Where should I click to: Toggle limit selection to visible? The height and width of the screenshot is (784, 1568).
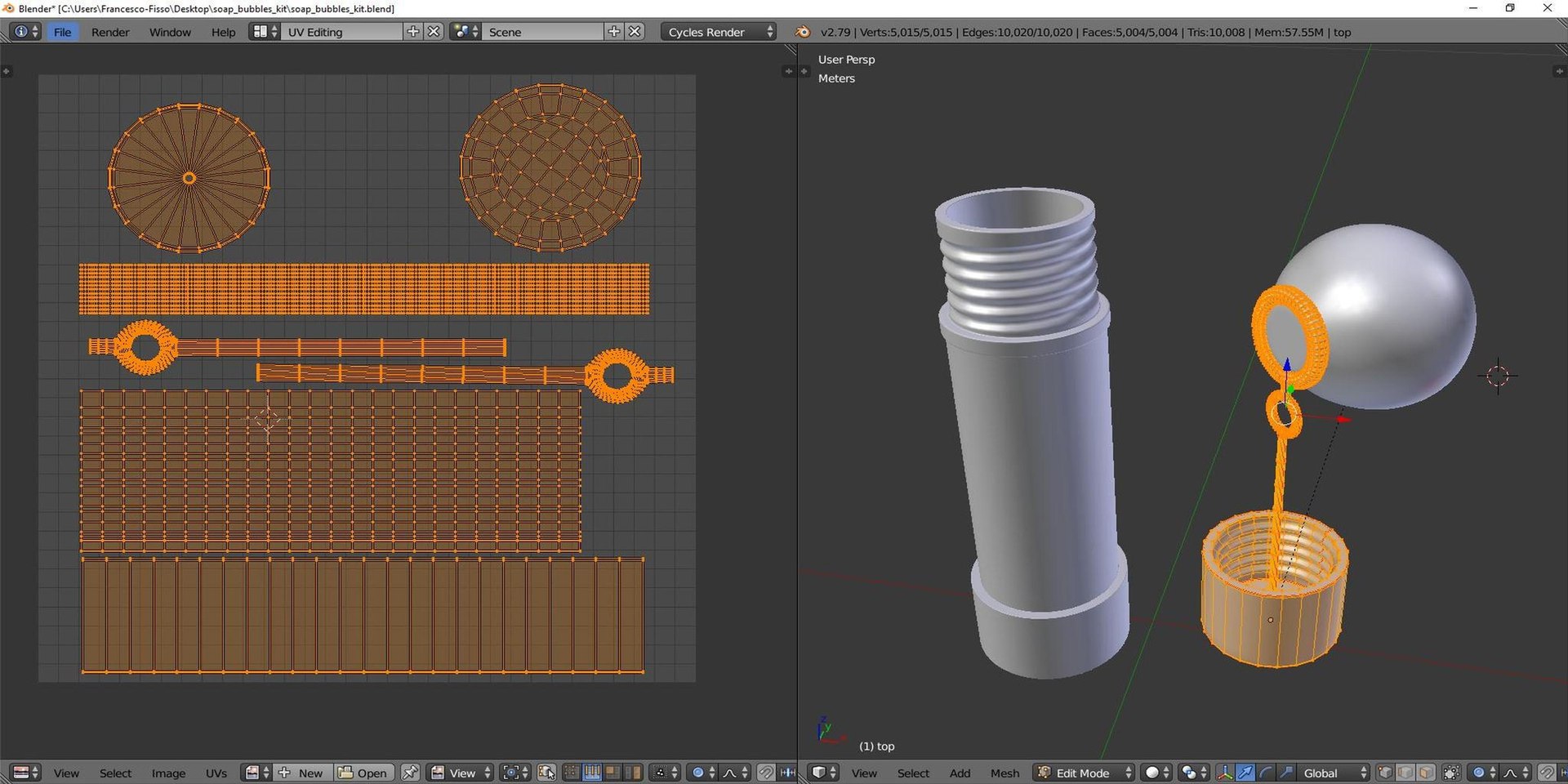[1451, 773]
